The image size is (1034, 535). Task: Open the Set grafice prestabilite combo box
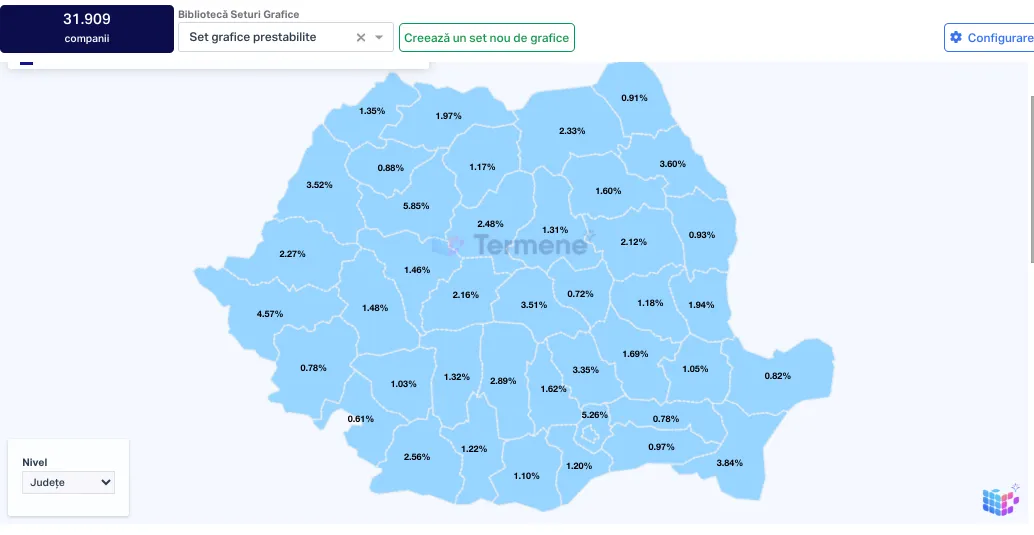(x=265, y=38)
